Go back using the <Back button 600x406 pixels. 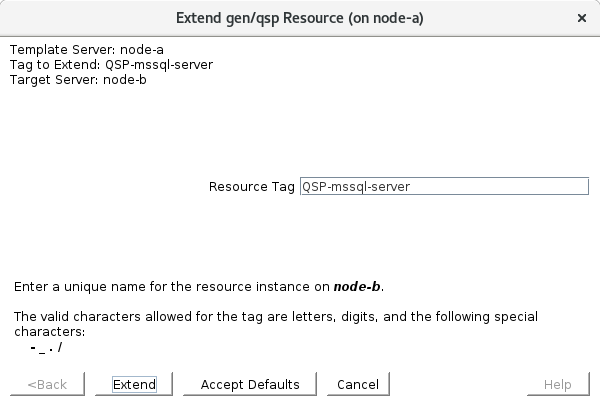(x=47, y=384)
